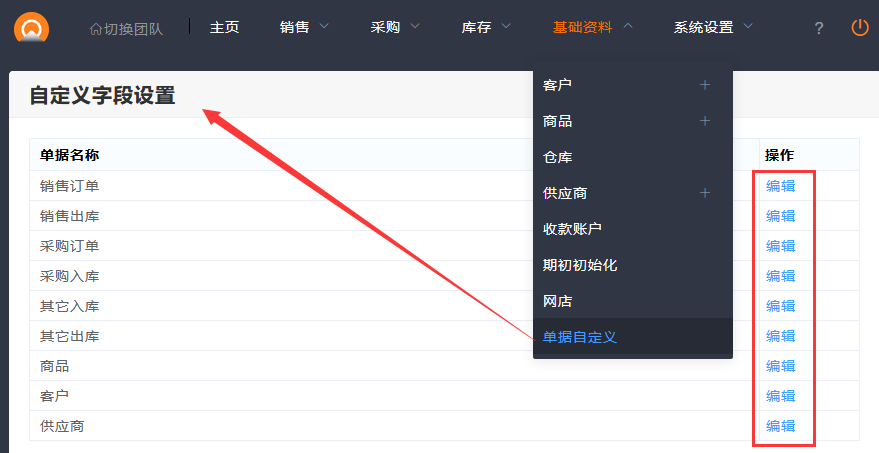Open the 系统设置 dropdown menu
Screen dimensions: 879x453
coord(713,28)
